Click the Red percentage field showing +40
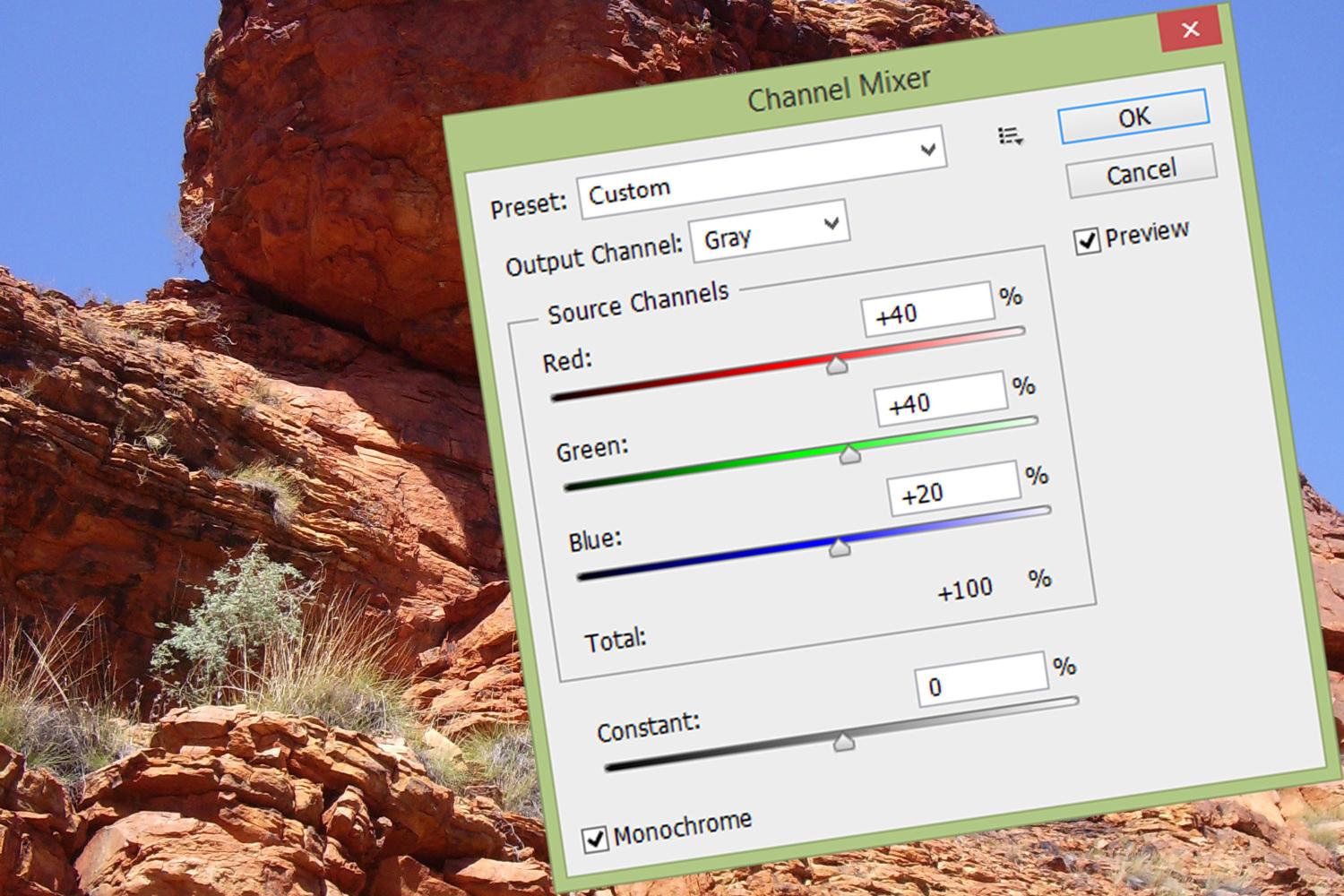This screenshot has height=896, width=1344. click(928, 310)
